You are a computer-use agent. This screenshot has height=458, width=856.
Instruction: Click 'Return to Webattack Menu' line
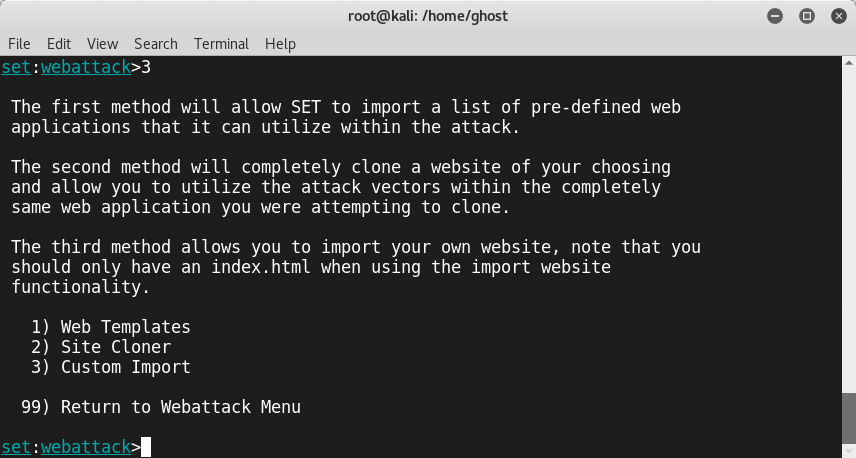coord(160,407)
